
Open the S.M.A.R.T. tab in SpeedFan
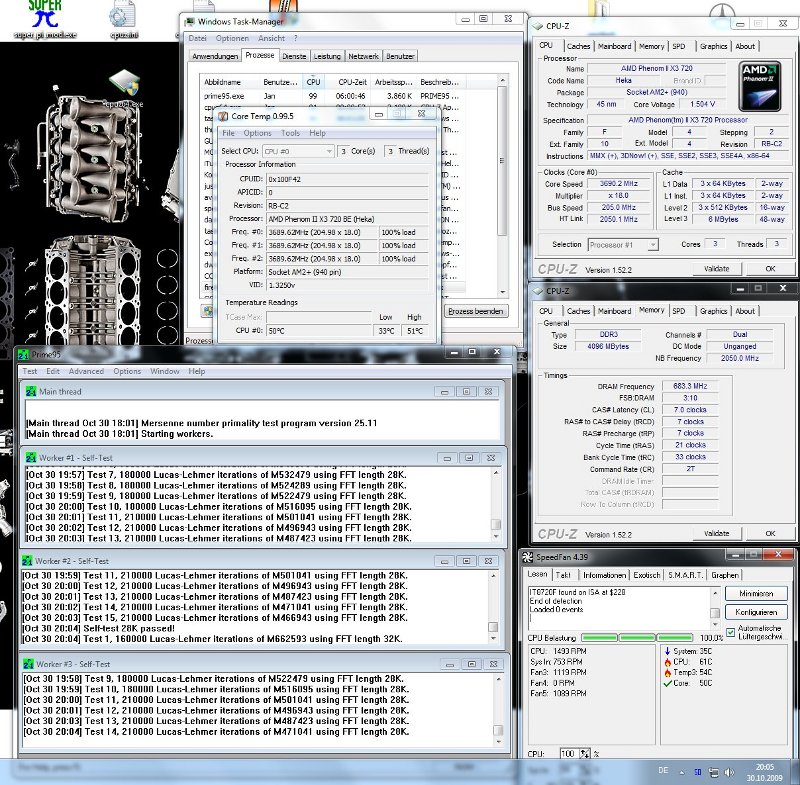[685, 575]
